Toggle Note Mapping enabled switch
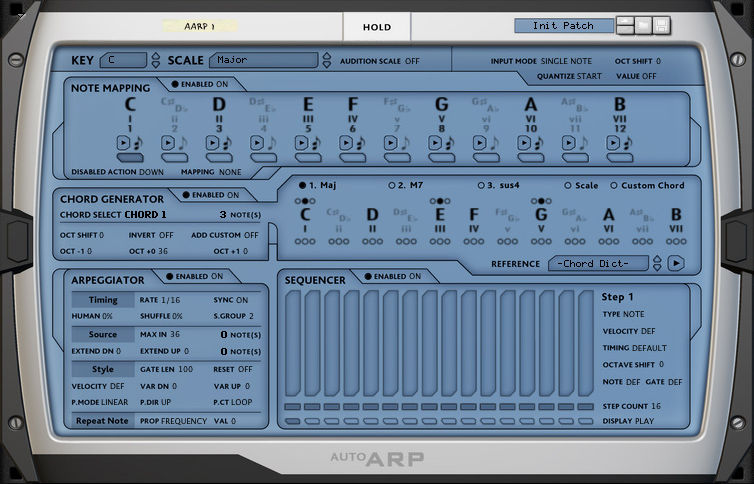 (175, 85)
